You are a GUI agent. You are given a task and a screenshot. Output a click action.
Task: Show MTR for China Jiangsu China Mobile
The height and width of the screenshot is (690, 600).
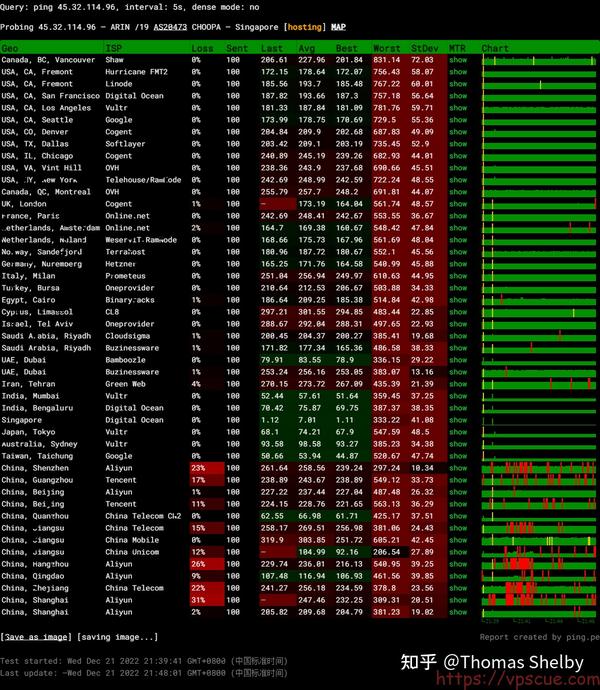click(458, 540)
